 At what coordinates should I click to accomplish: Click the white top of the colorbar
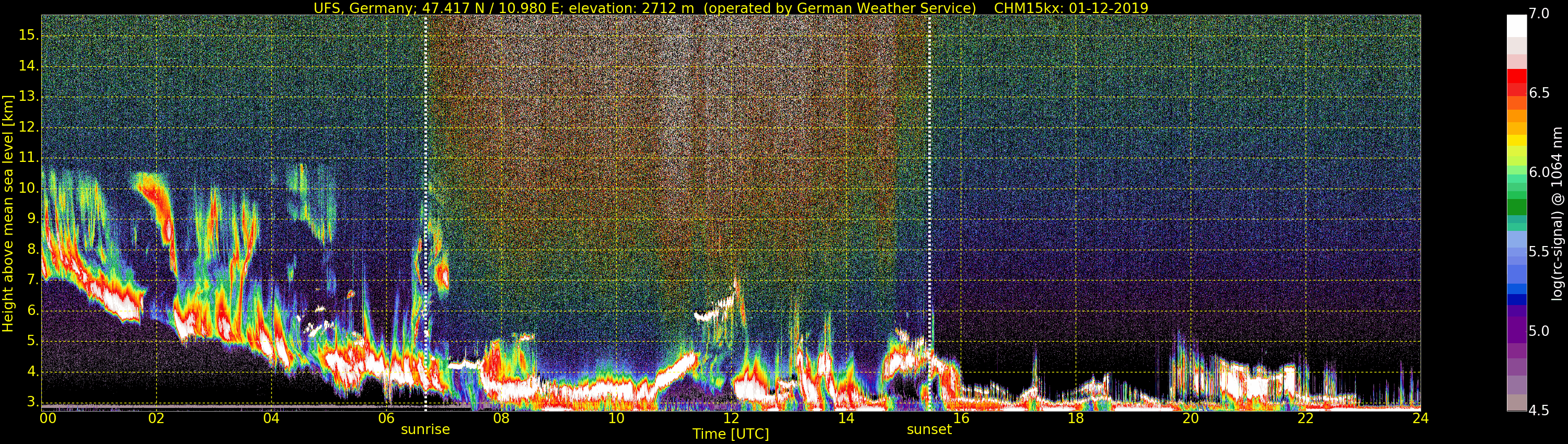coord(1517,26)
